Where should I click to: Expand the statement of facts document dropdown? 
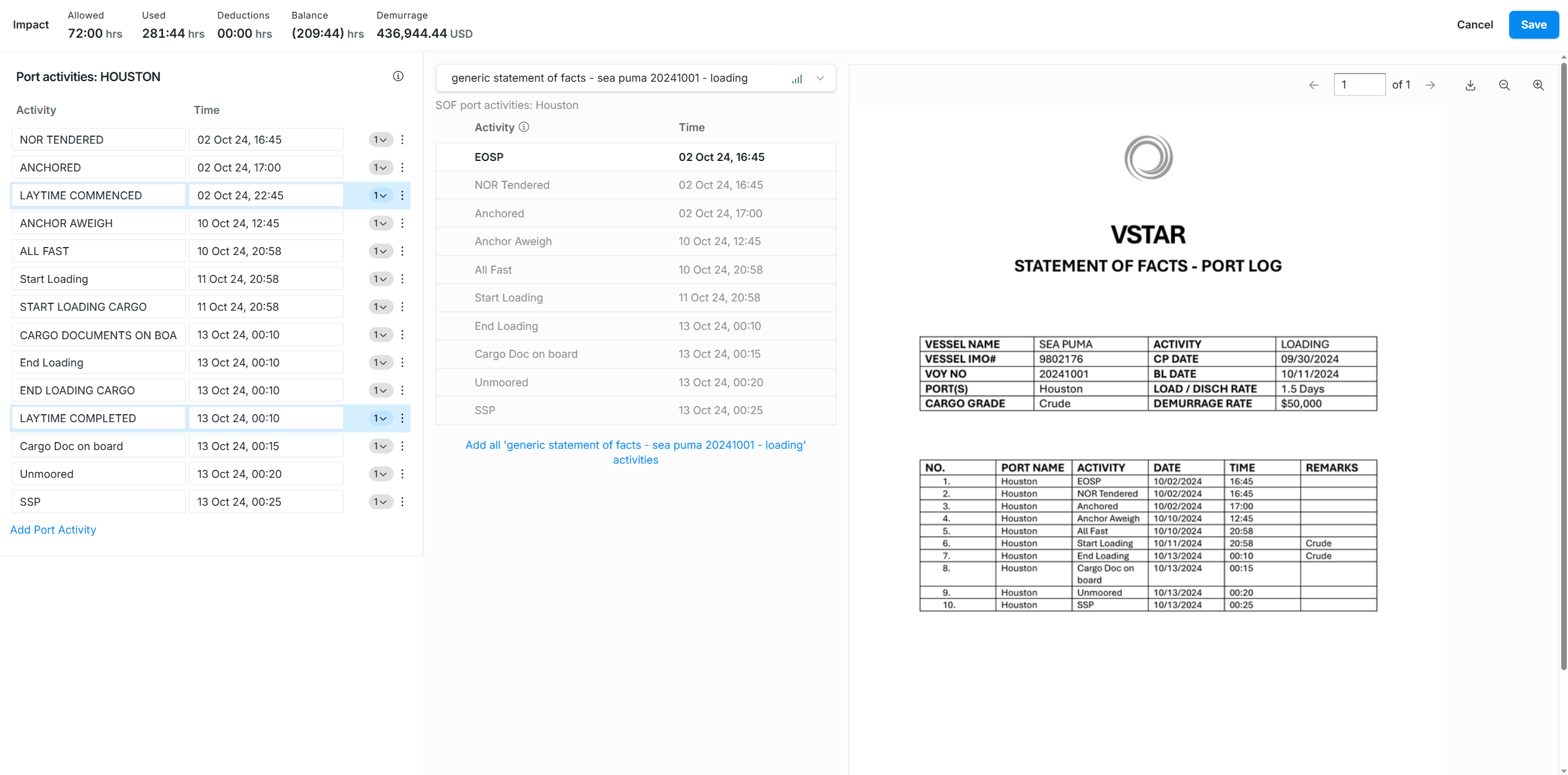(x=820, y=79)
